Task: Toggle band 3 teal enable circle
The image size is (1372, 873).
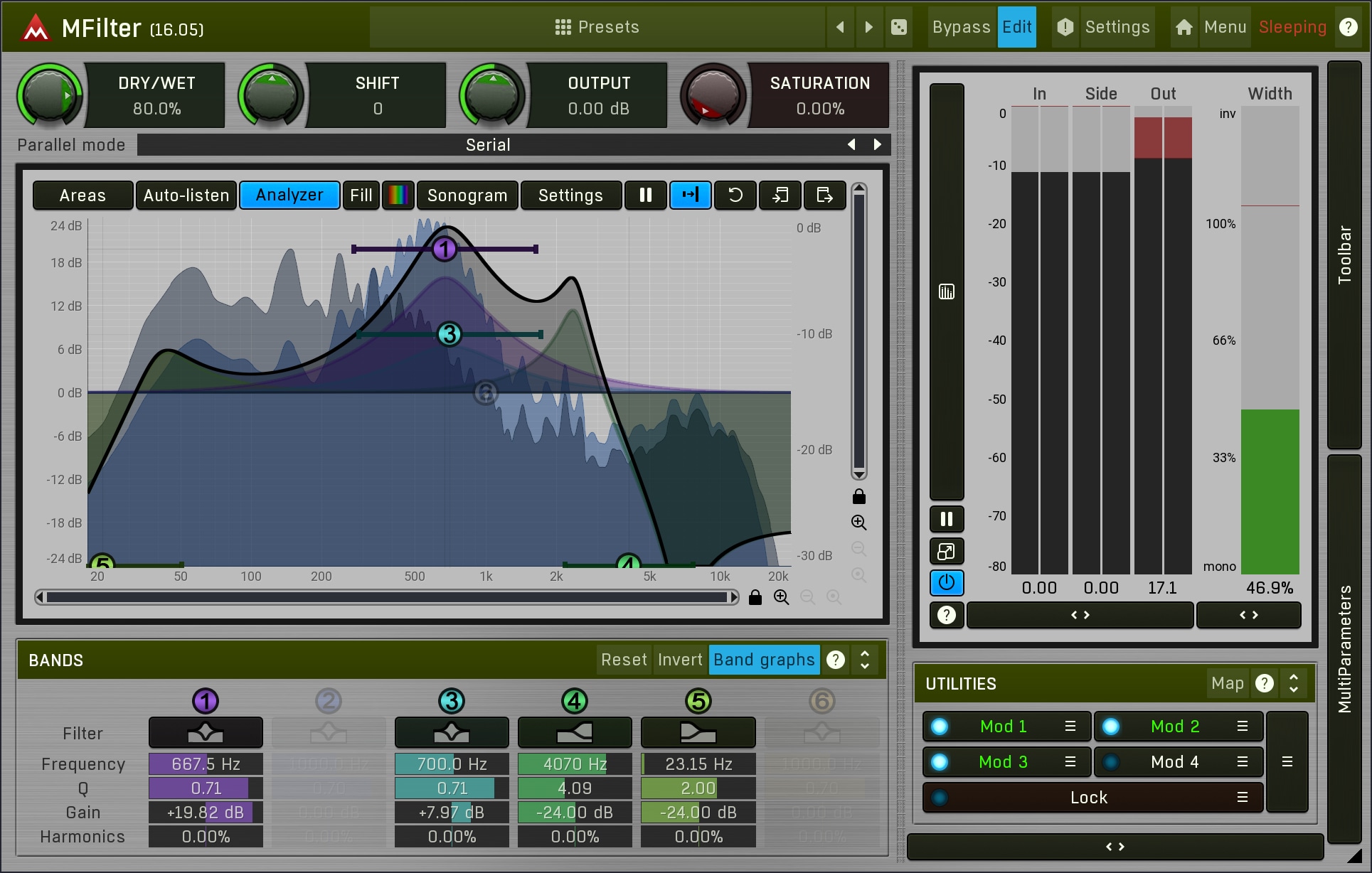Action: 452,701
